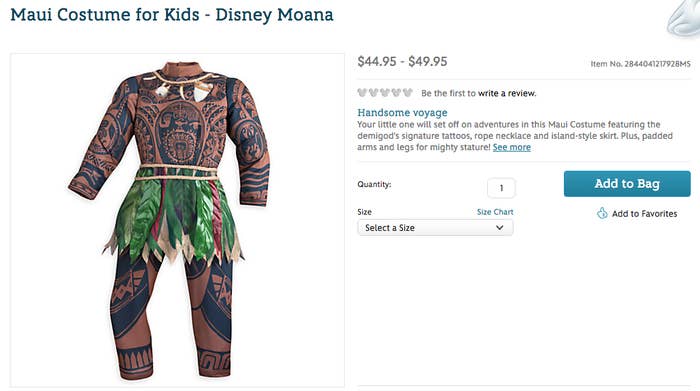The image size is (700, 391).
Task: Focus the Quantity input field
Action: pyautogui.click(x=501, y=188)
